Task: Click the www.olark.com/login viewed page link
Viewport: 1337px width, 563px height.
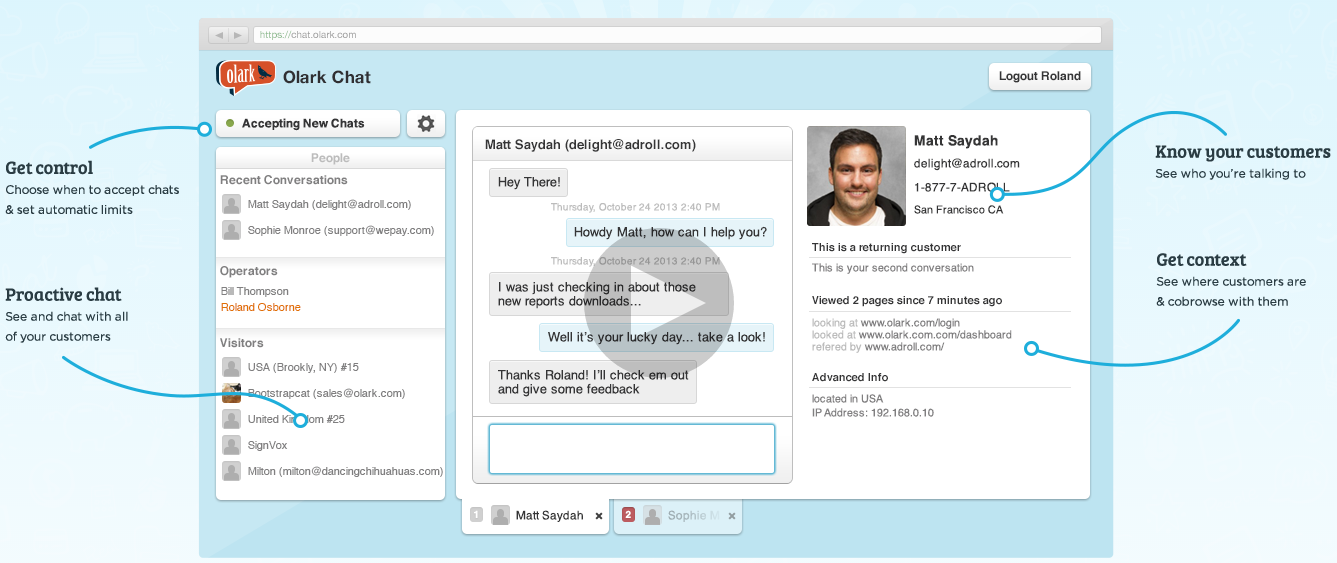Action: pos(910,323)
